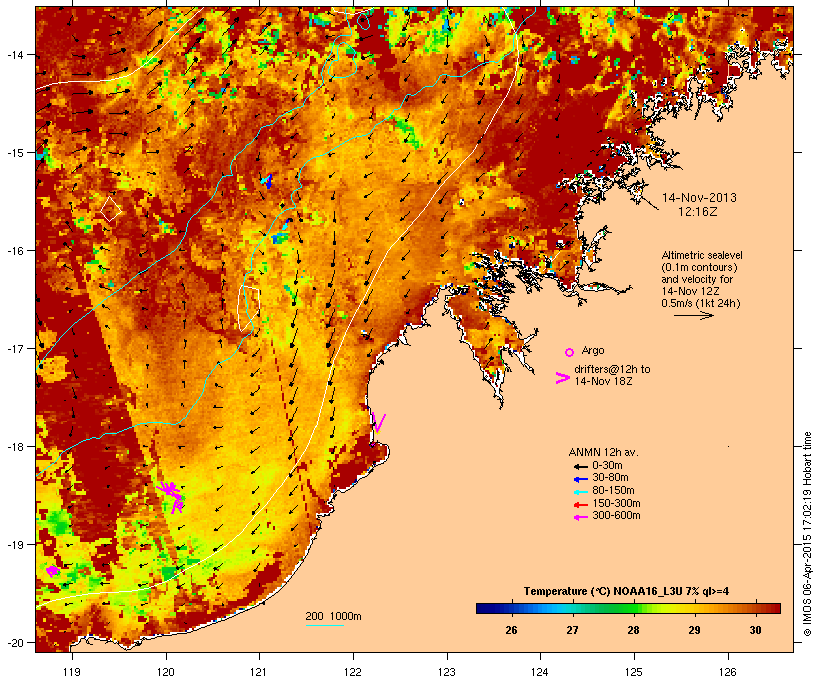Click the time label 12:16Z

coord(698,212)
